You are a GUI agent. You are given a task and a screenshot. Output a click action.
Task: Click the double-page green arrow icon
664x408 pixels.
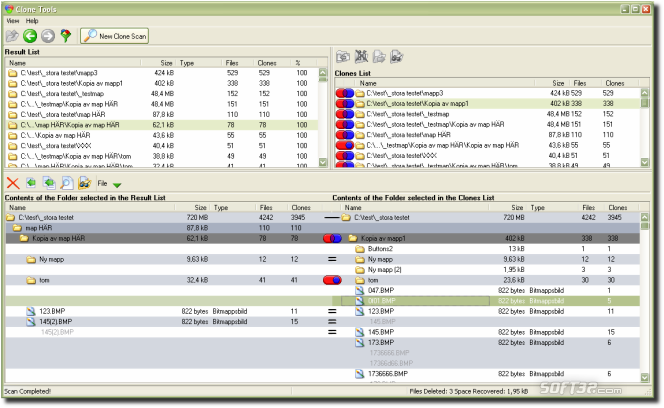point(49,183)
